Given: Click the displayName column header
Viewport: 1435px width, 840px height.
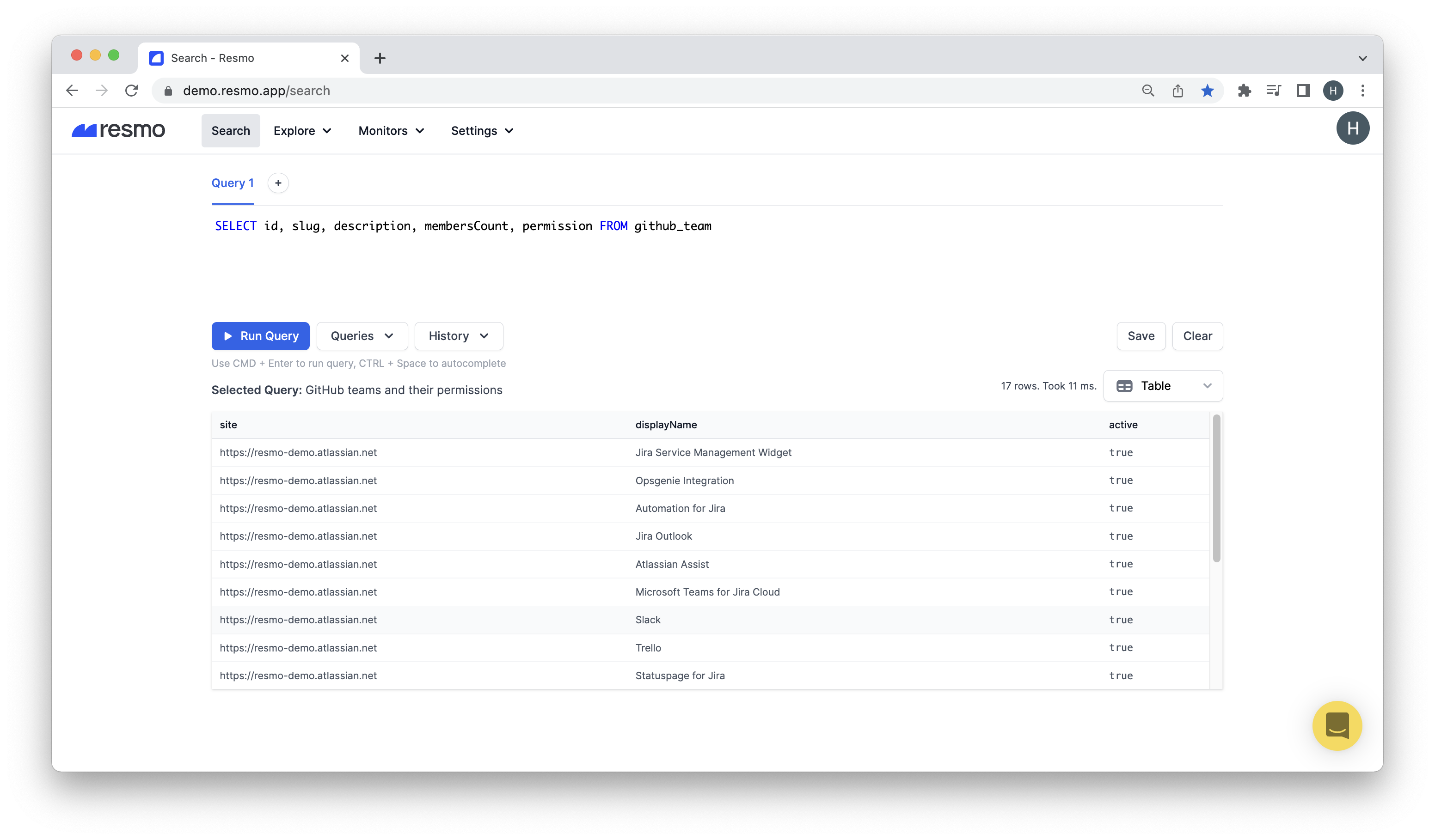Looking at the screenshot, I should (666, 425).
